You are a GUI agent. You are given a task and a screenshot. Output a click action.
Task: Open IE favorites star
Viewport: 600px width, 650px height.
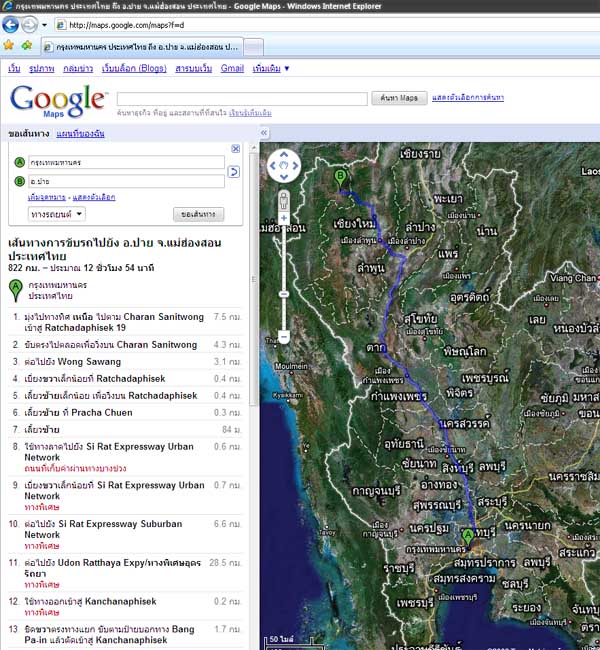click(x=9, y=46)
